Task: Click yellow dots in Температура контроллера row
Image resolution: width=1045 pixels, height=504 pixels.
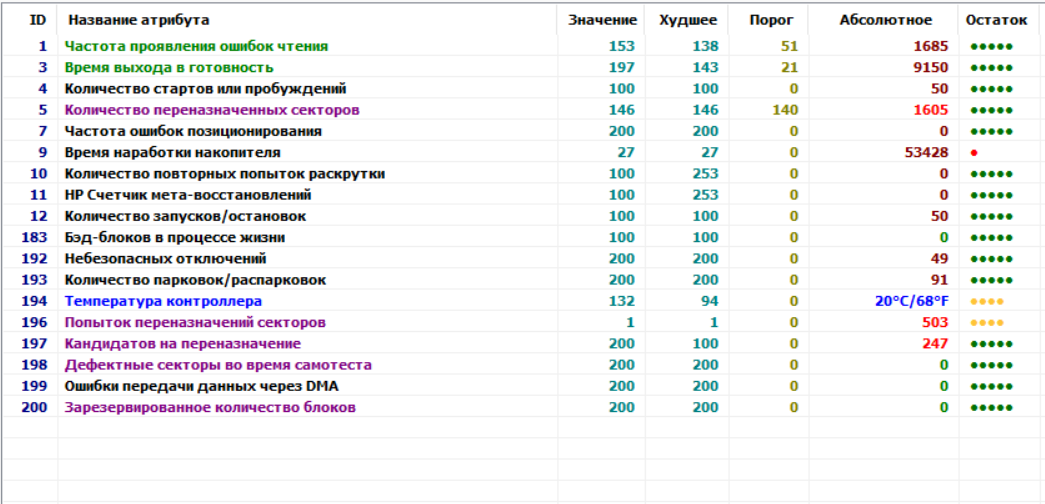Action: point(986,302)
